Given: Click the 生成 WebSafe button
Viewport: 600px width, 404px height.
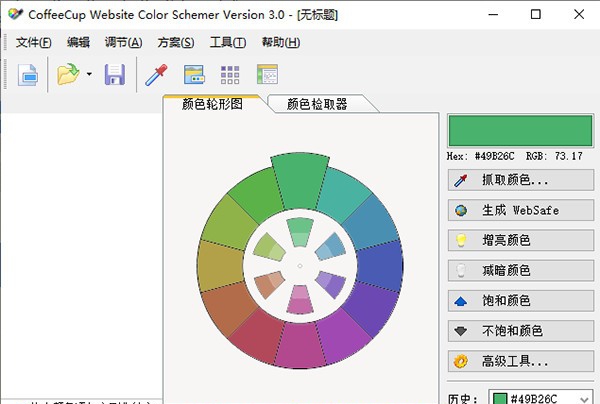Looking at the screenshot, I should (x=514, y=211).
